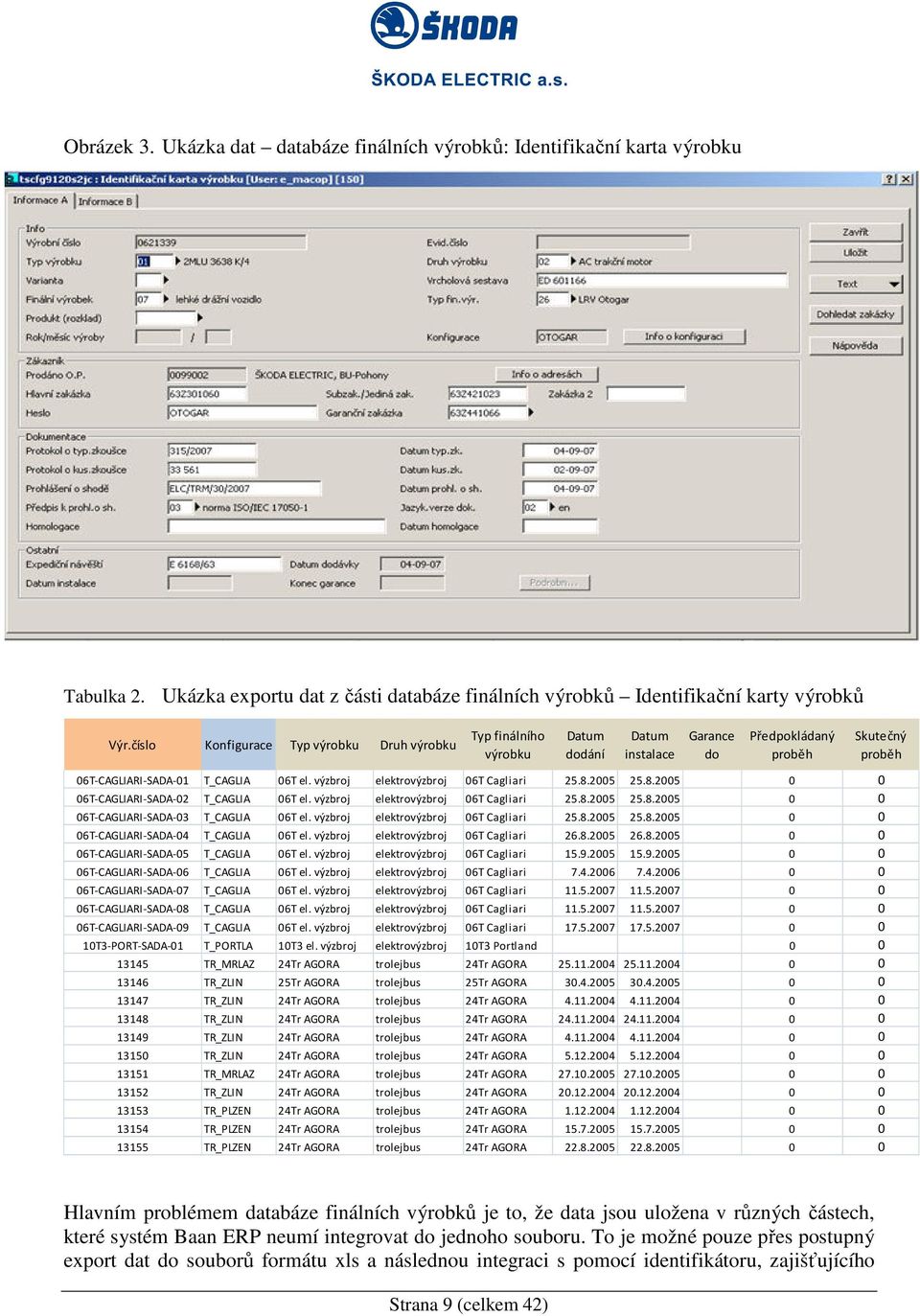Click the Výrobní číslo field showing 0621339
This screenshot has width=920, height=1316.
coord(220,242)
